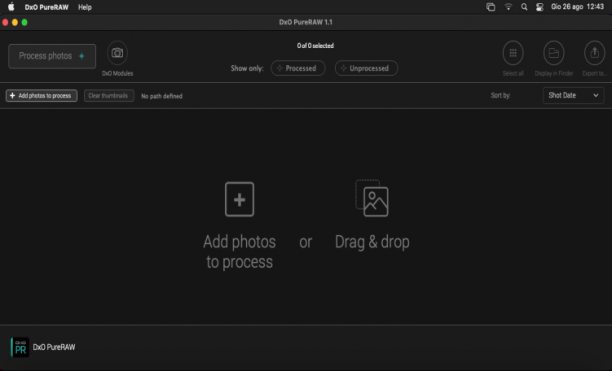
Task: Toggle the Processed filter
Action: tap(298, 68)
